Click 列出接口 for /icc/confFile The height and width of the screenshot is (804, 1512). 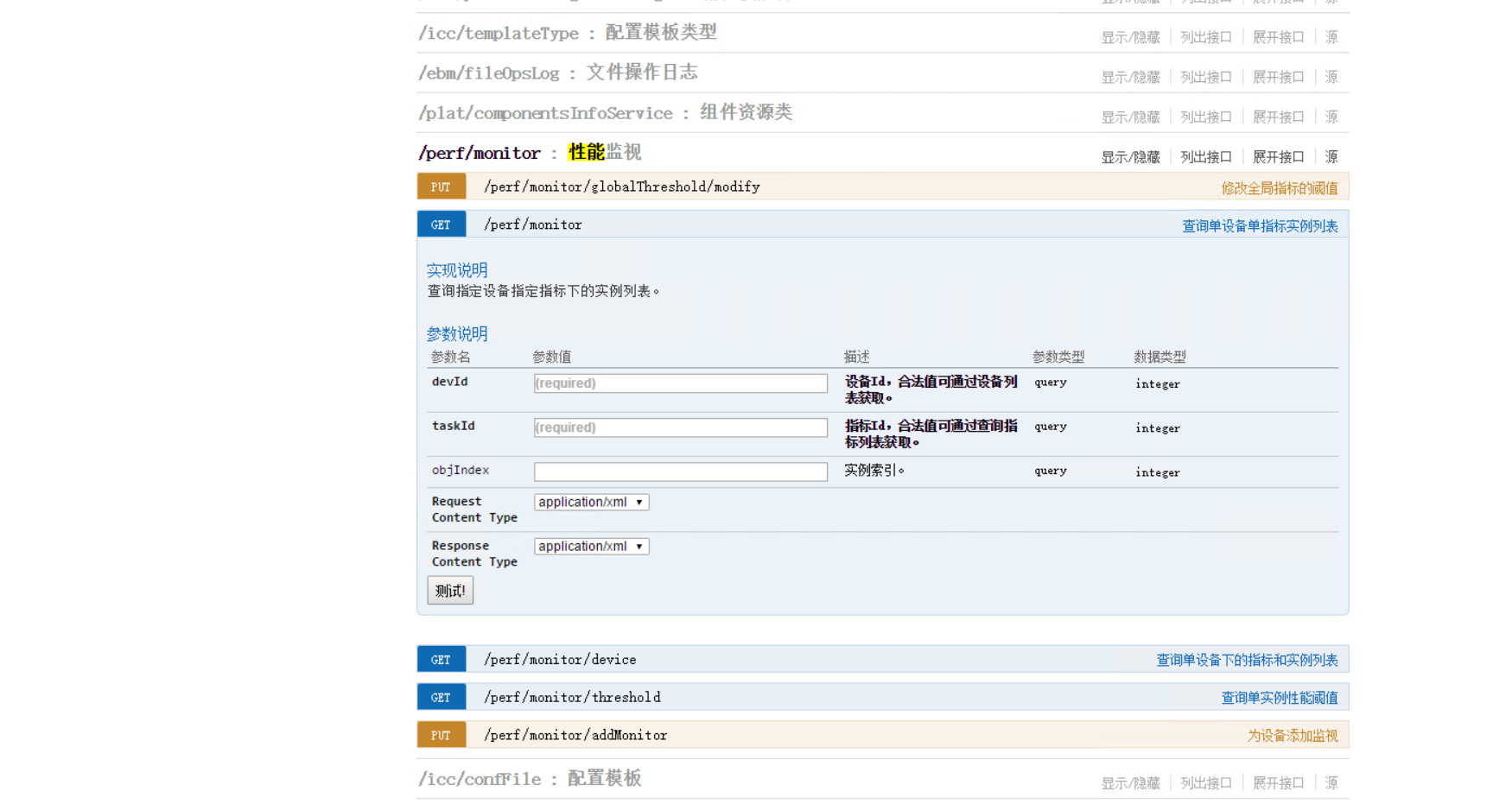pyautogui.click(x=1206, y=783)
